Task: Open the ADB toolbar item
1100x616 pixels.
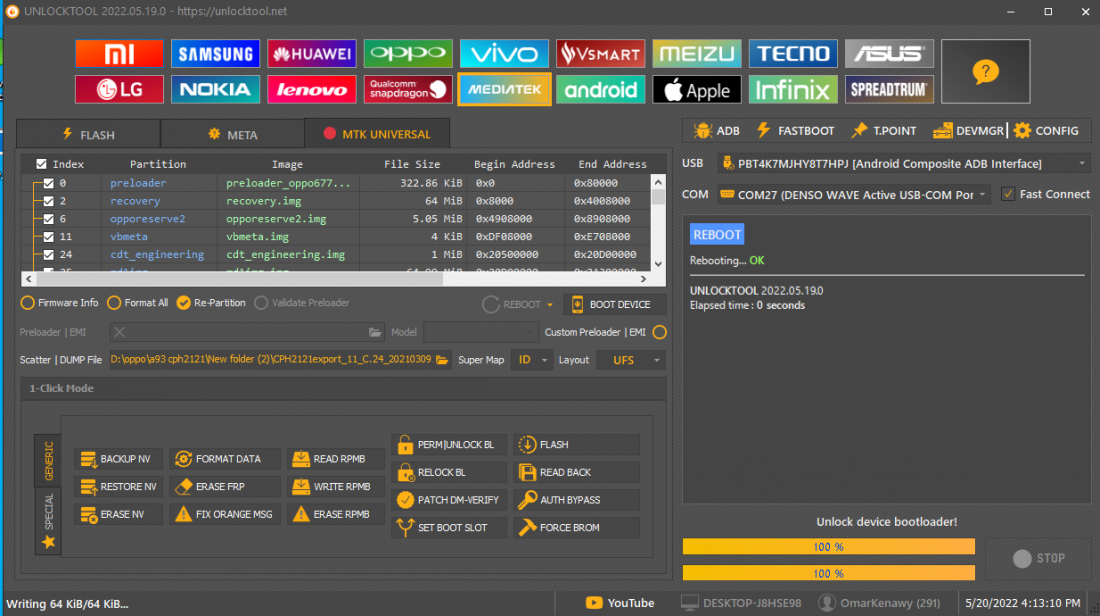Action: click(x=716, y=130)
